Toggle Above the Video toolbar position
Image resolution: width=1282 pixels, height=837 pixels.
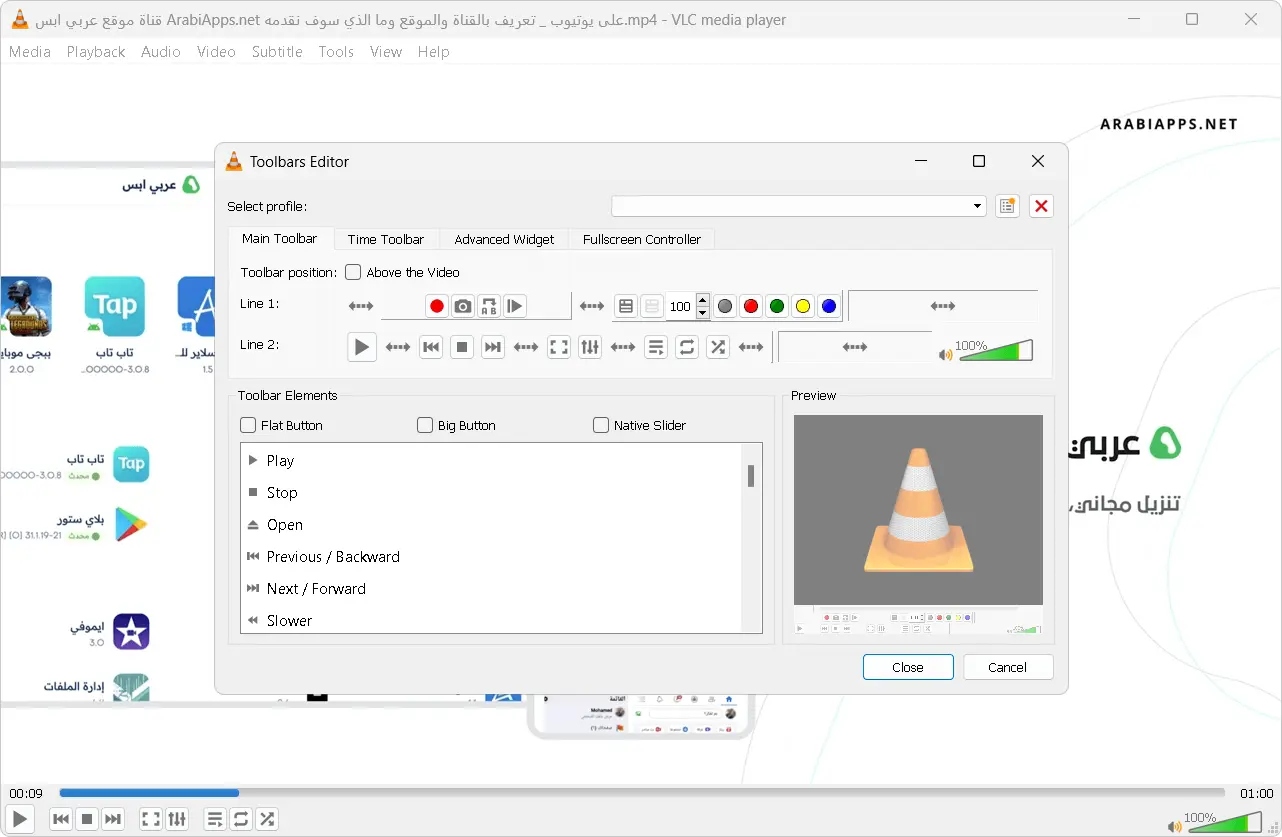click(353, 271)
